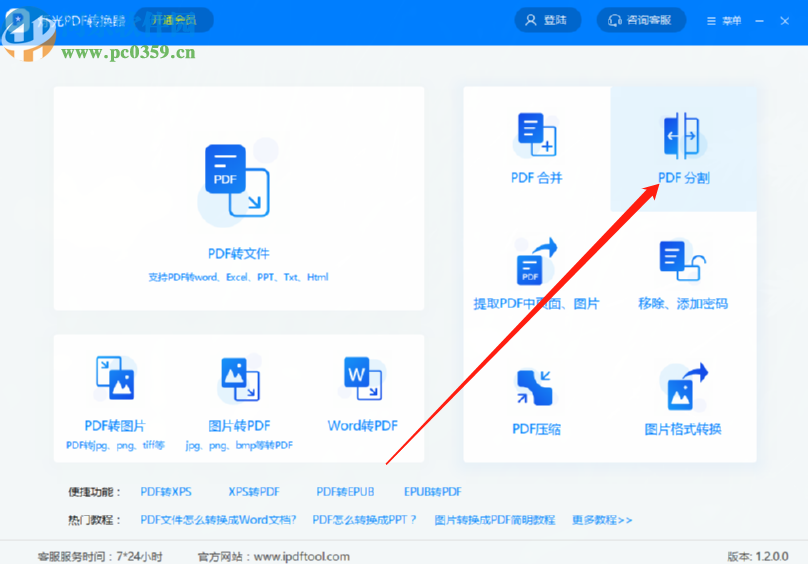Click the 图片格式转换 label
The image size is (808, 564).
tap(683, 429)
